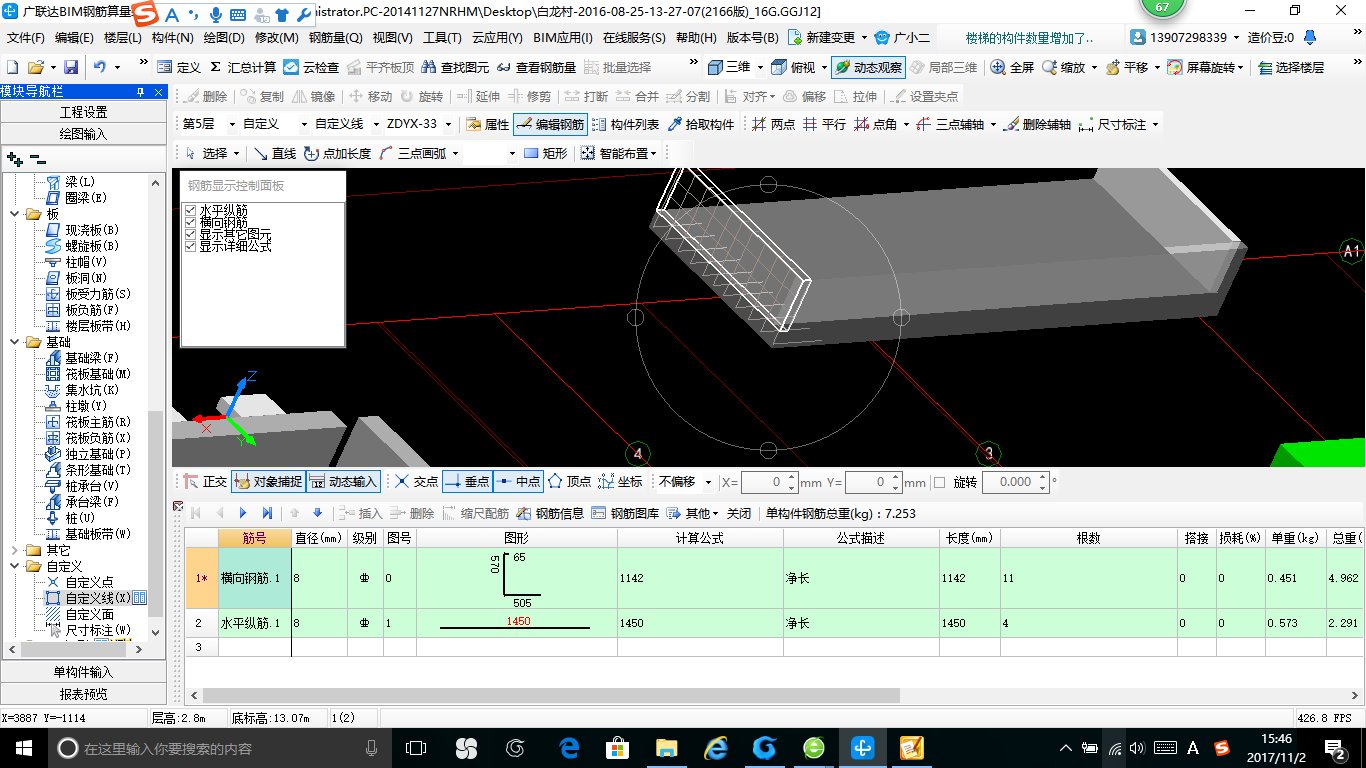
Task: Open the 三维 view dropdown arrow
Action: (x=759, y=67)
